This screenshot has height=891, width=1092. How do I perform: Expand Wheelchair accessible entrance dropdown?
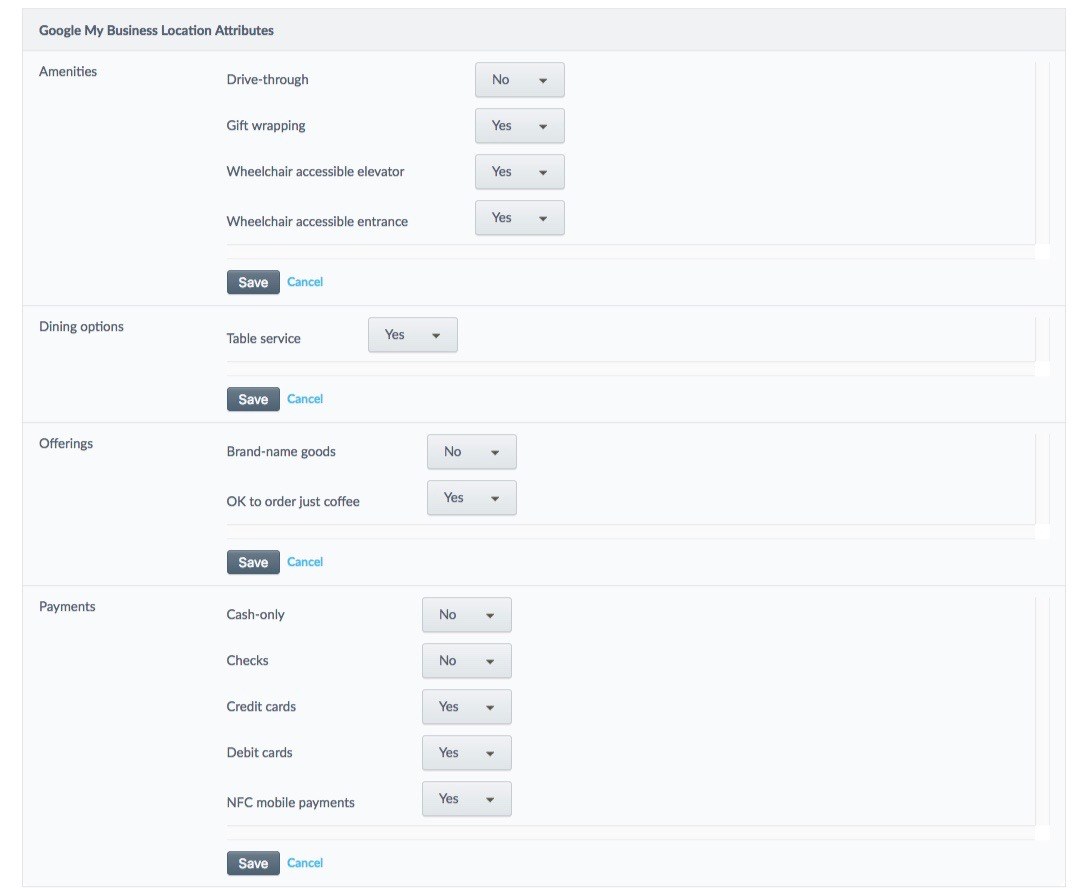point(519,218)
